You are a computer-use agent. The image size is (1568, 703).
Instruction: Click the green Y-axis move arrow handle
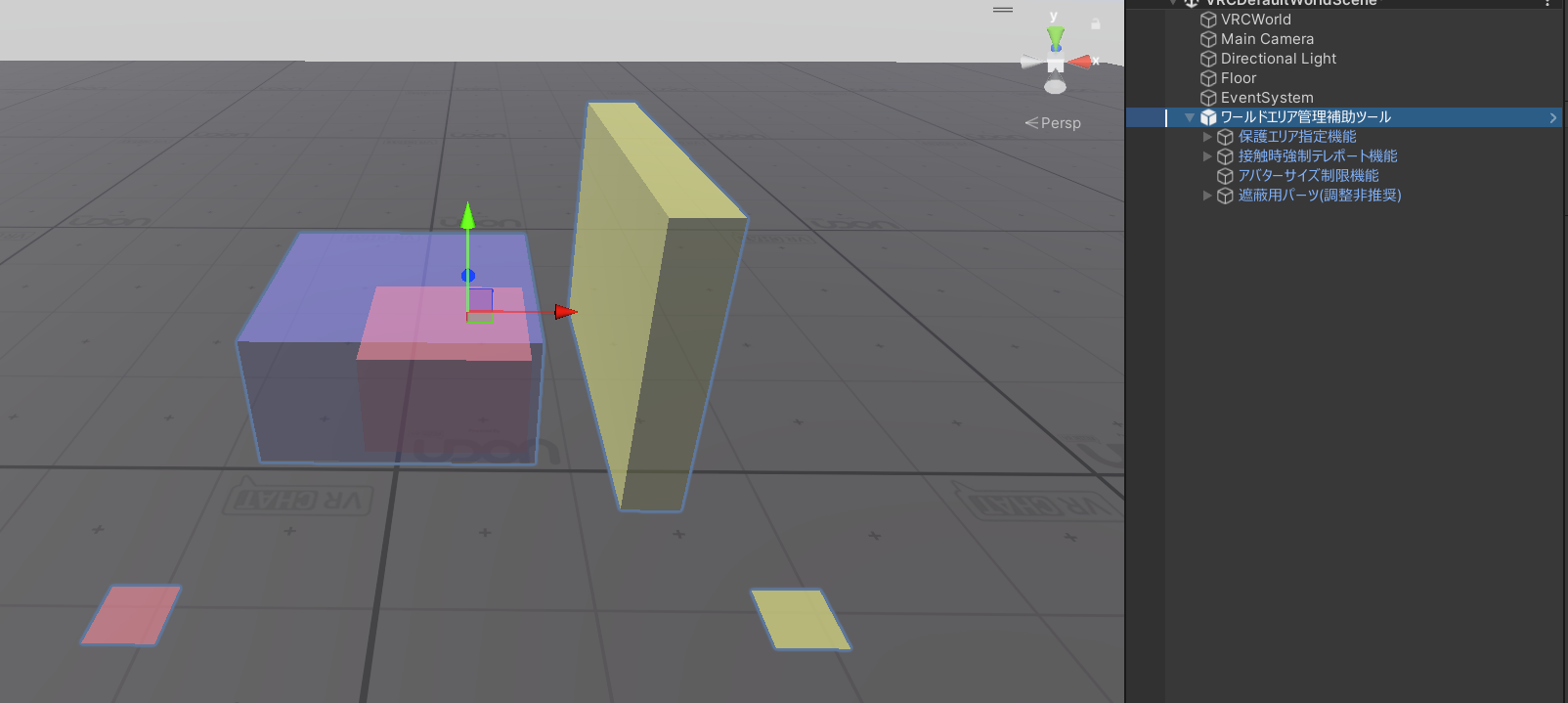(x=467, y=215)
